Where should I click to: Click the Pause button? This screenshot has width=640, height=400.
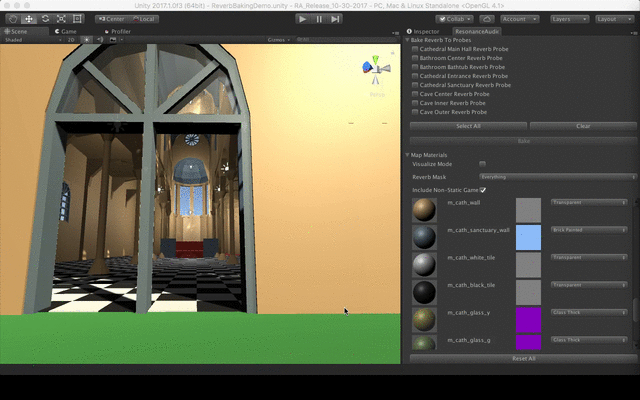click(x=319, y=19)
